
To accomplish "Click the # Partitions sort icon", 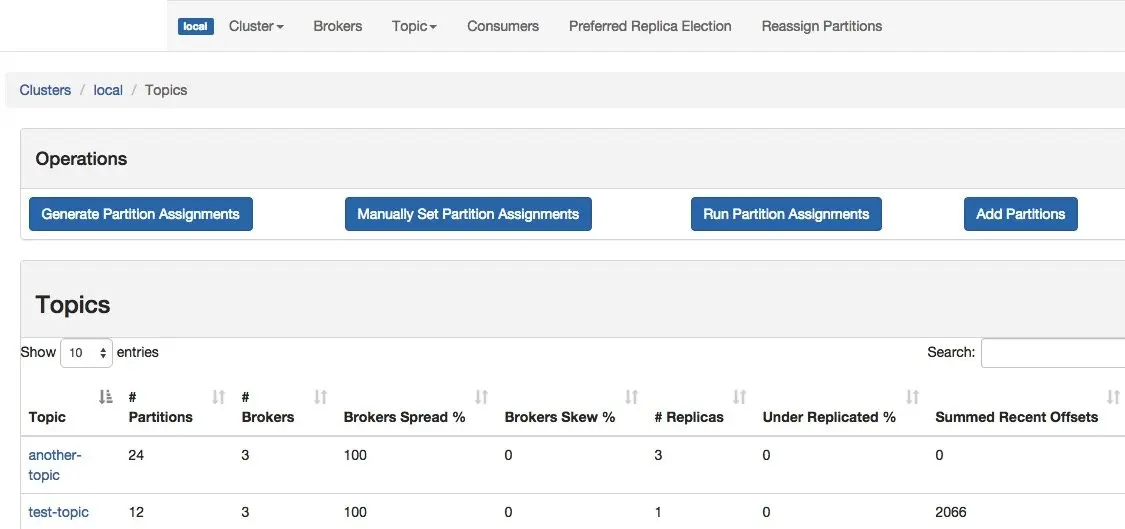I will [219, 397].
